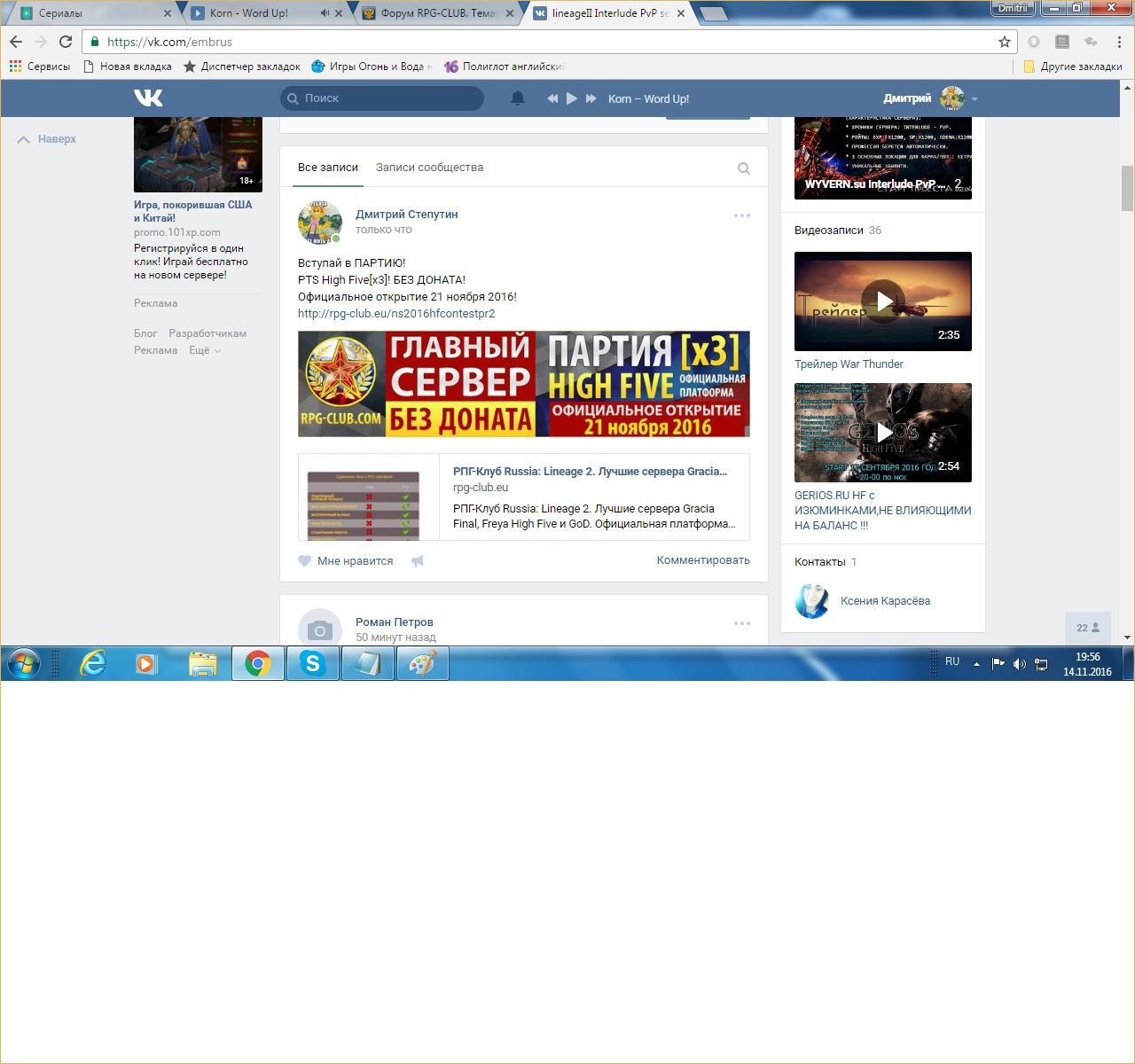Bookmark page with the star icon

pyautogui.click(x=1005, y=42)
